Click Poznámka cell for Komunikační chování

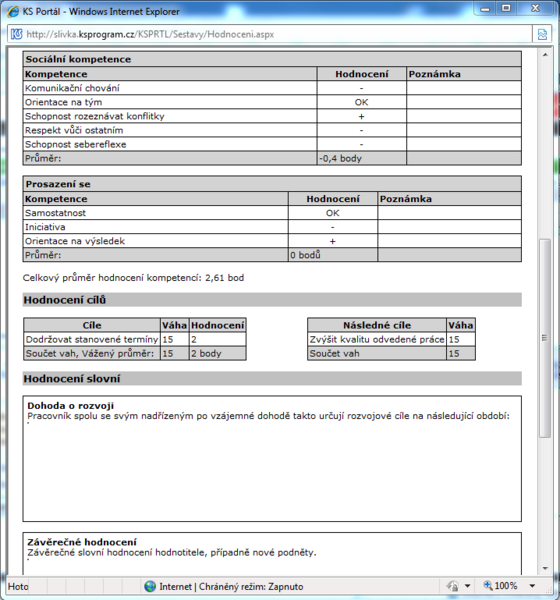[464, 88]
